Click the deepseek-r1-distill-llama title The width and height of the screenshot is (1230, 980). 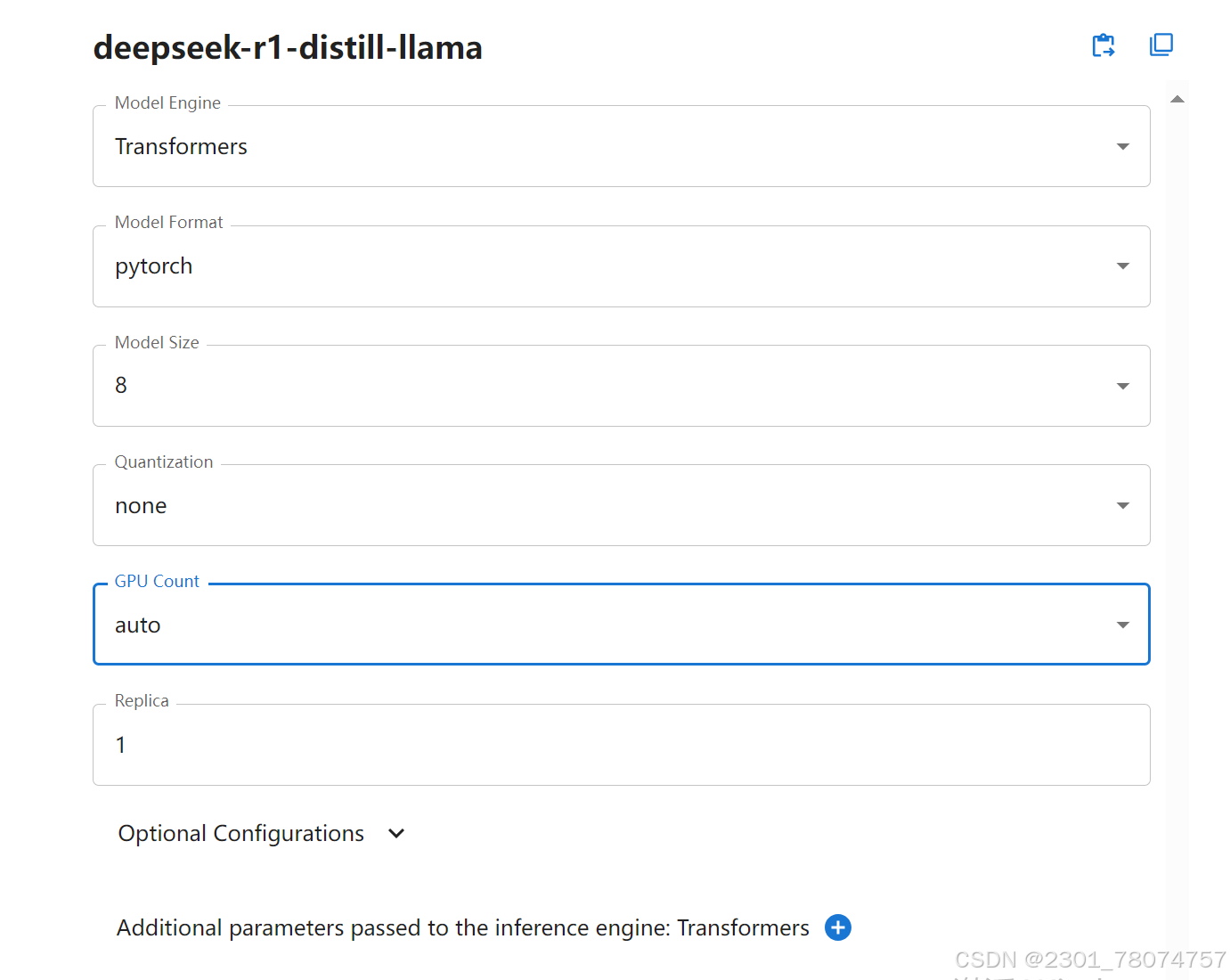click(288, 47)
